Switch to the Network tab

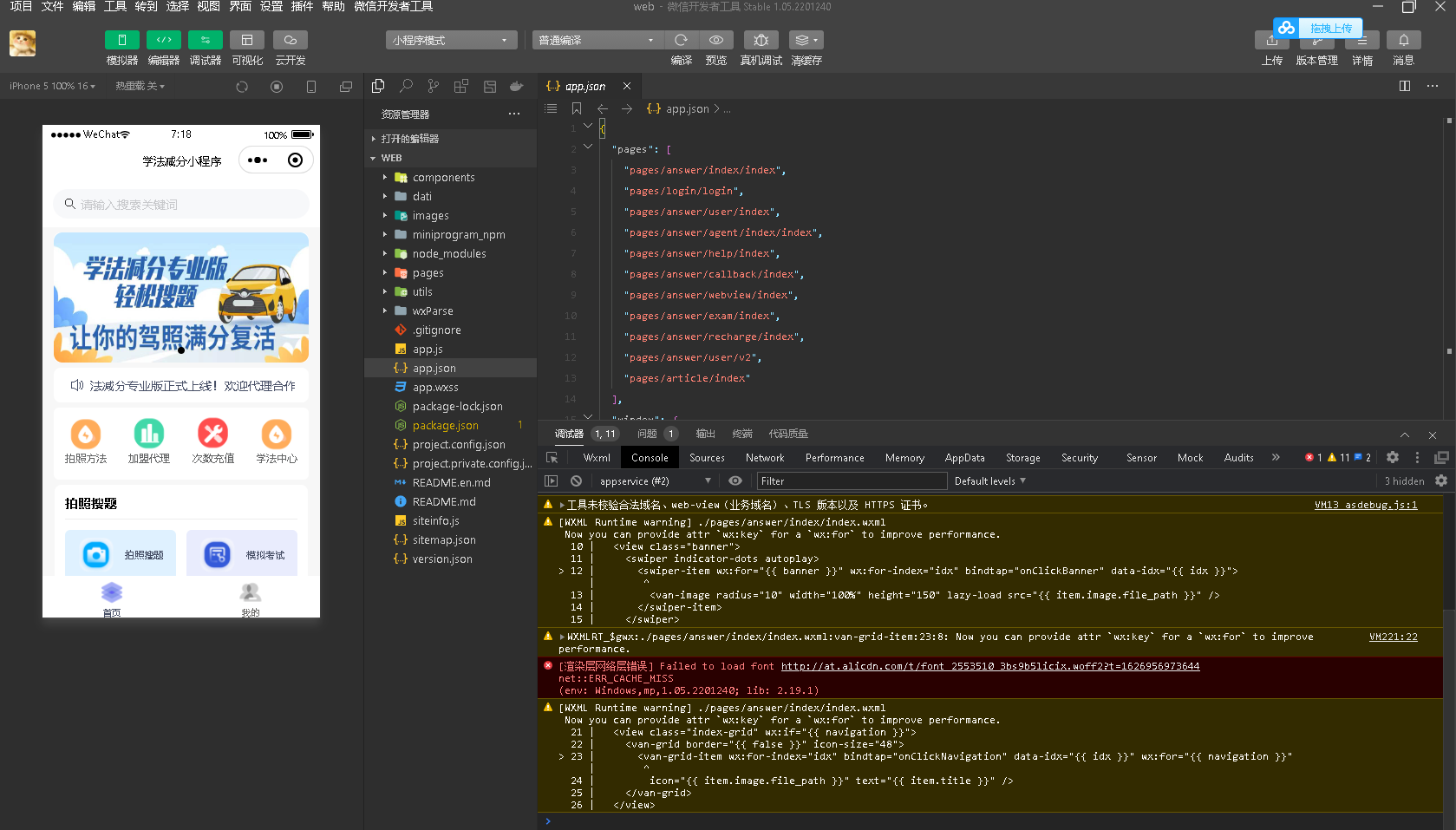point(764,457)
